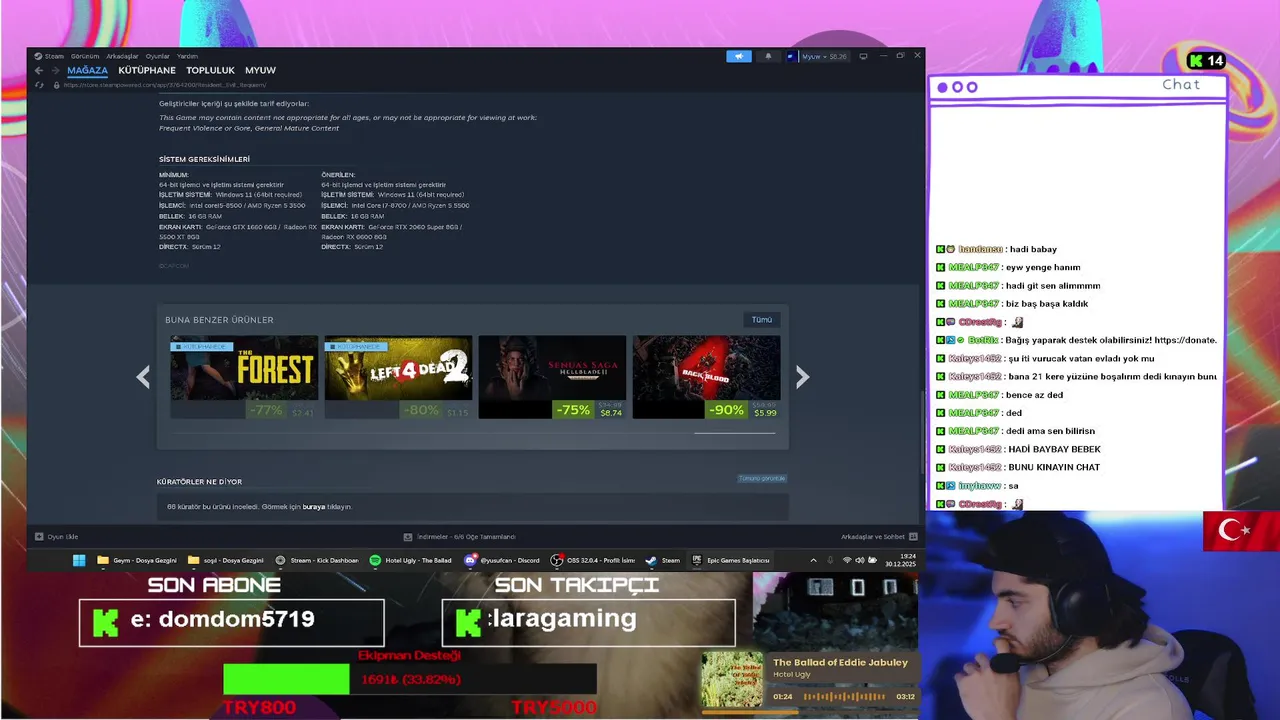Viewport: 1280px width, 720px height.
Task: Open the Steam menu in title bar
Action: [50, 56]
